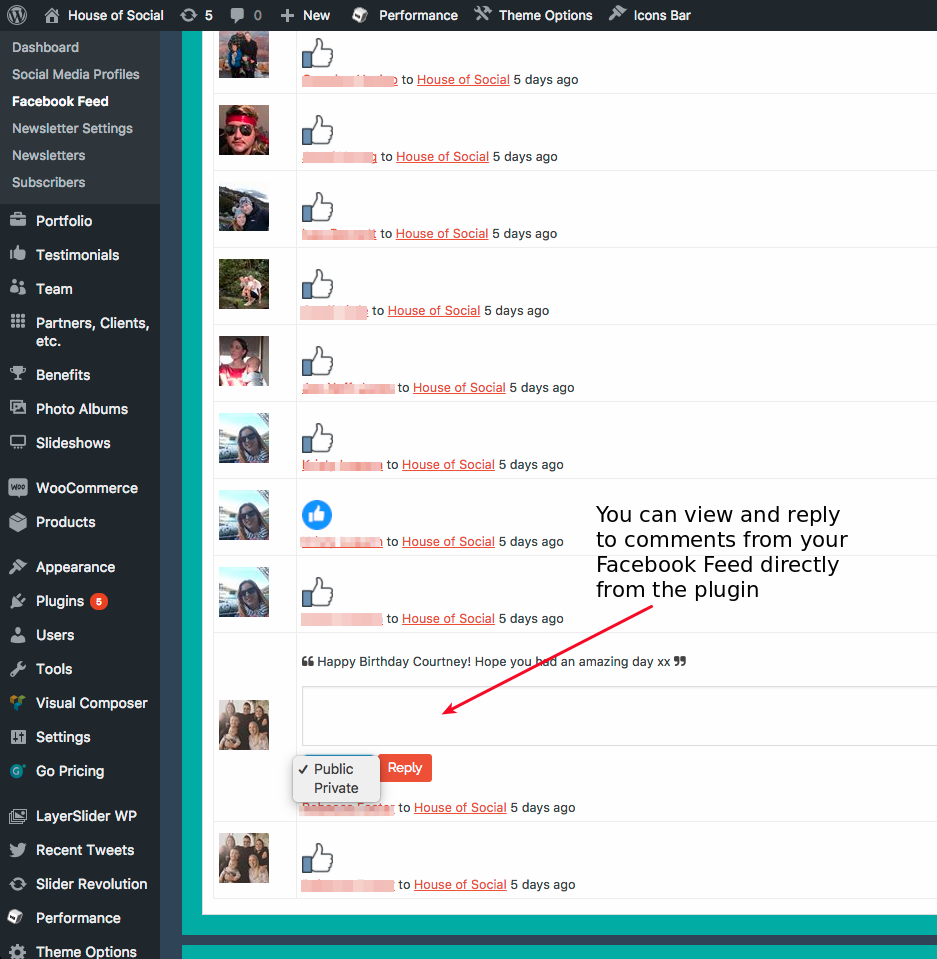
Task: Open the Facebook Feed submenu item
Action: 60,101
